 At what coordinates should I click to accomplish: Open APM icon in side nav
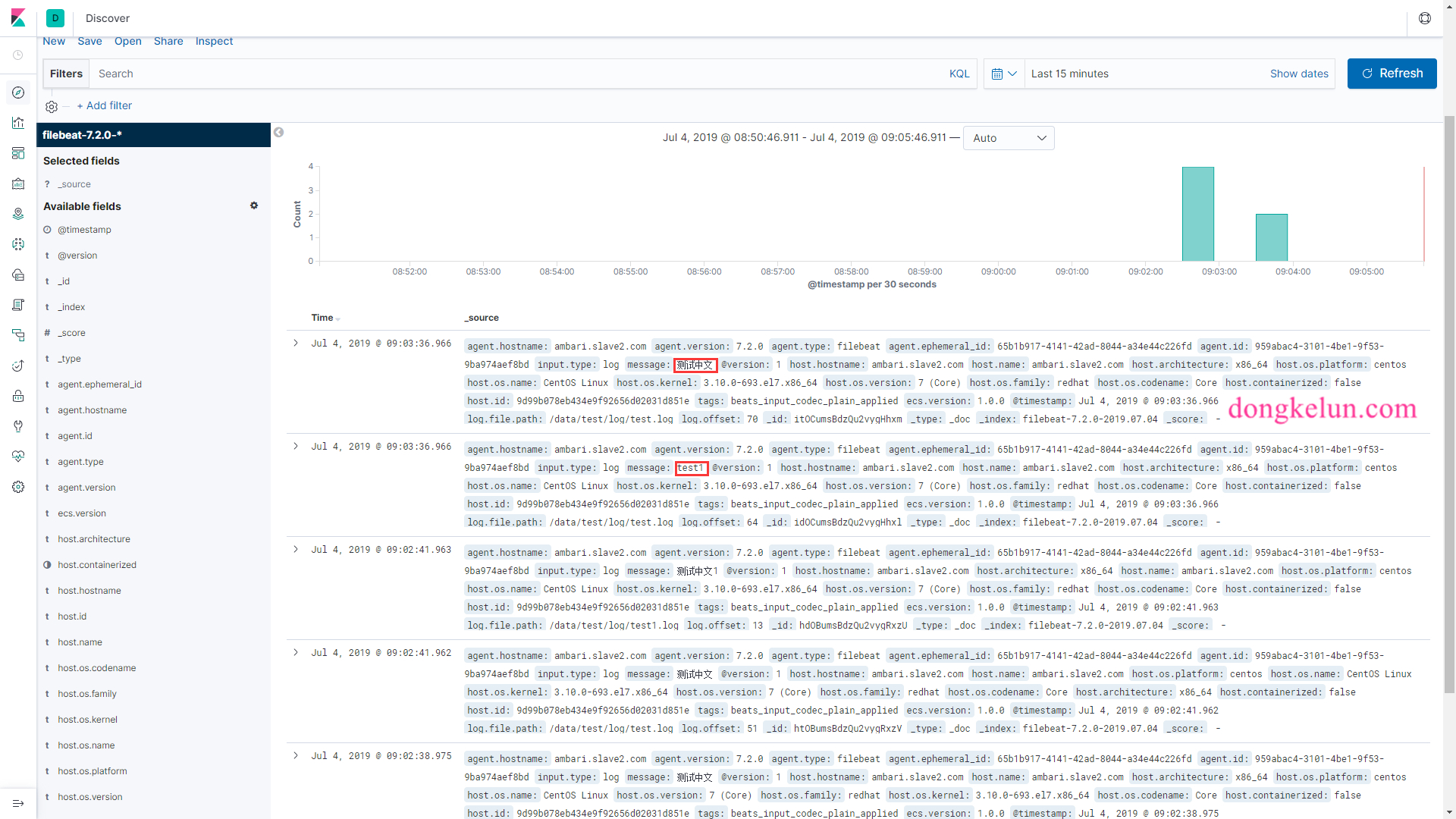tap(18, 335)
